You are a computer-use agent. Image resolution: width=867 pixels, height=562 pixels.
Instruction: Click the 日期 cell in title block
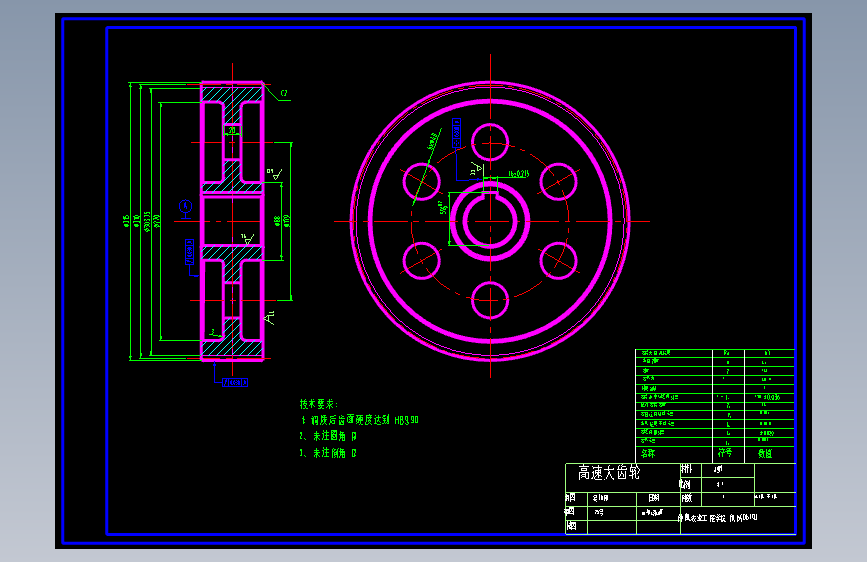654,498
